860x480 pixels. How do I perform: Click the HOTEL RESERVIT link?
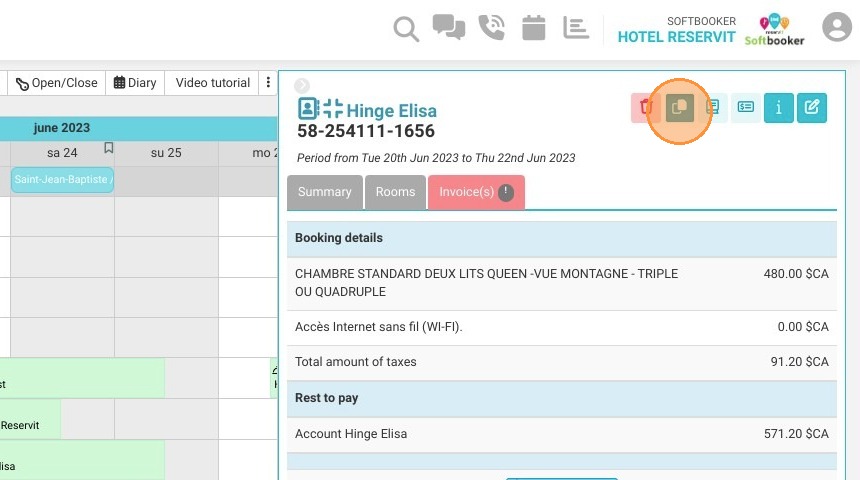[676, 37]
